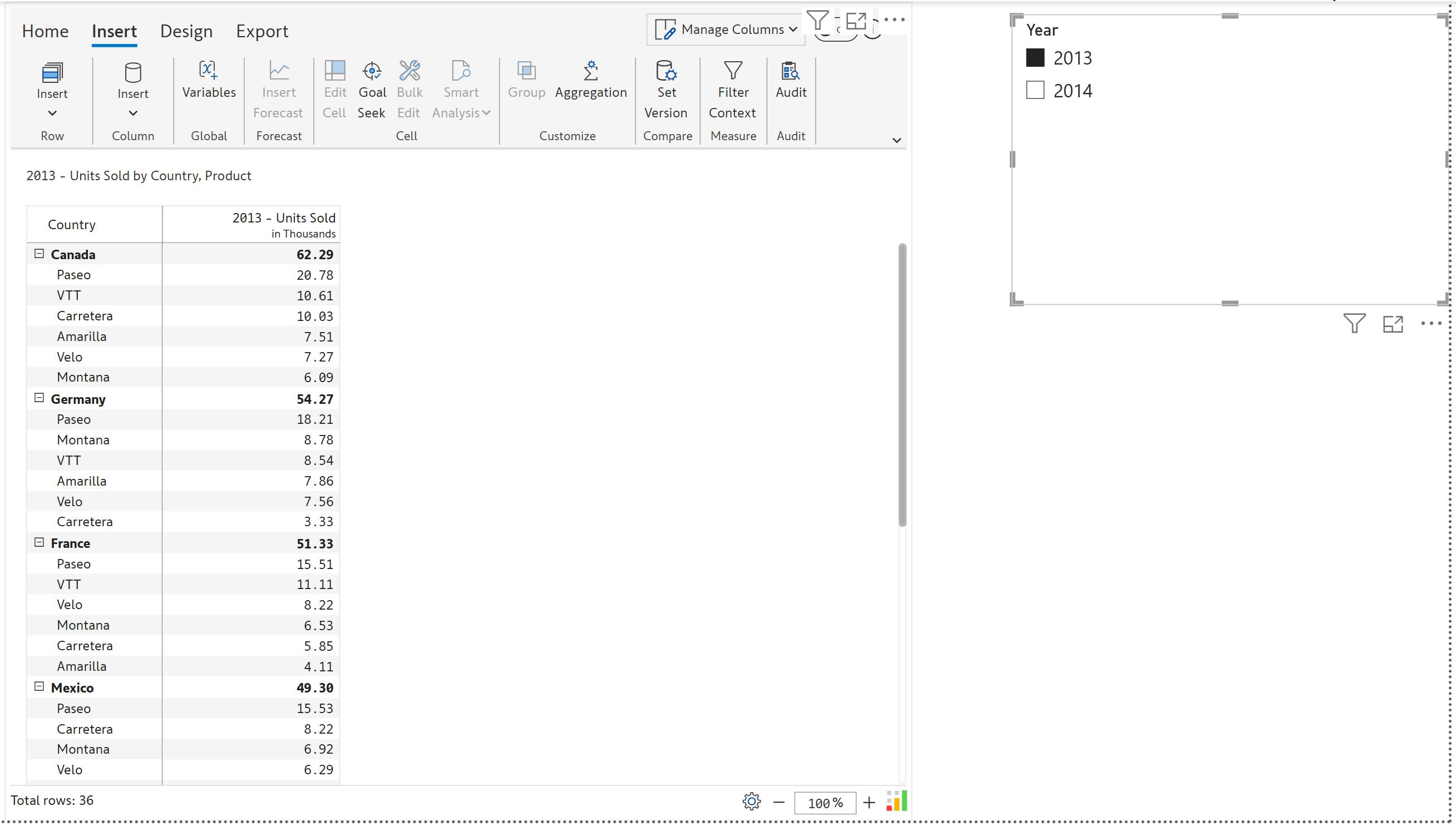
Task: Collapse the Germany row group
Action: coord(39,398)
